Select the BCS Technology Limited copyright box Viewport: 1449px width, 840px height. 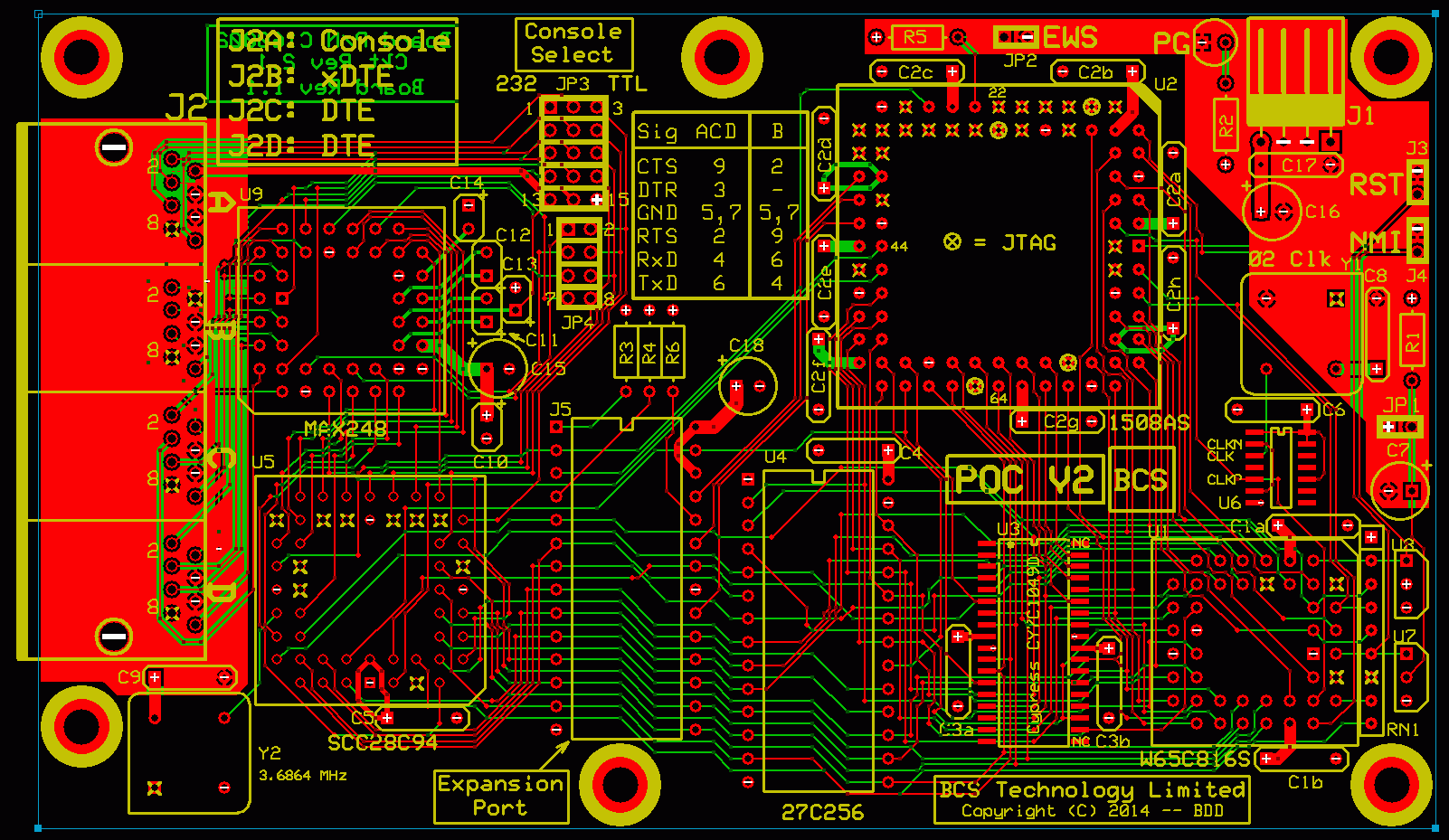coord(1092,799)
